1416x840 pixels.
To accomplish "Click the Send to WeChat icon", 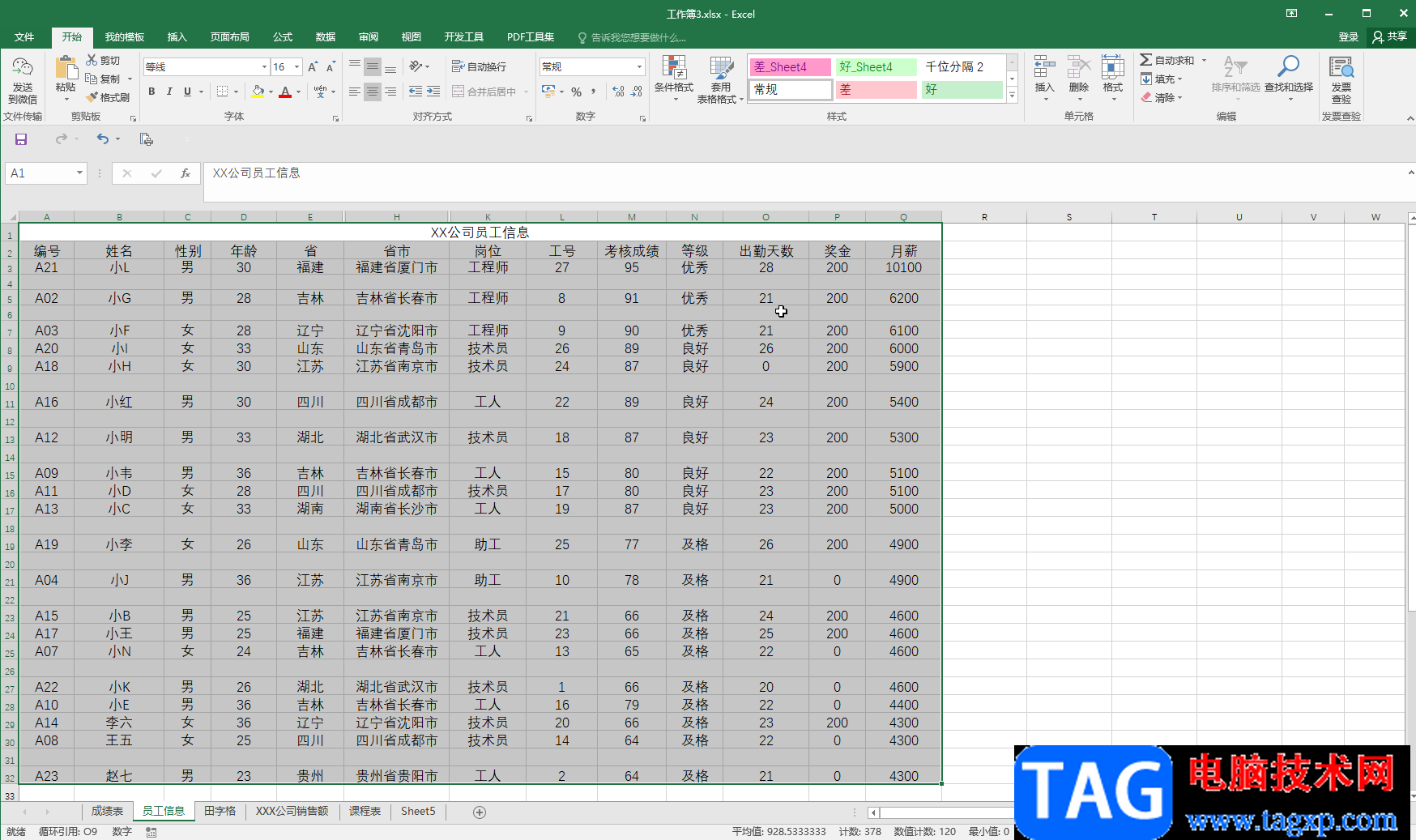I will (x=23, y=67).
